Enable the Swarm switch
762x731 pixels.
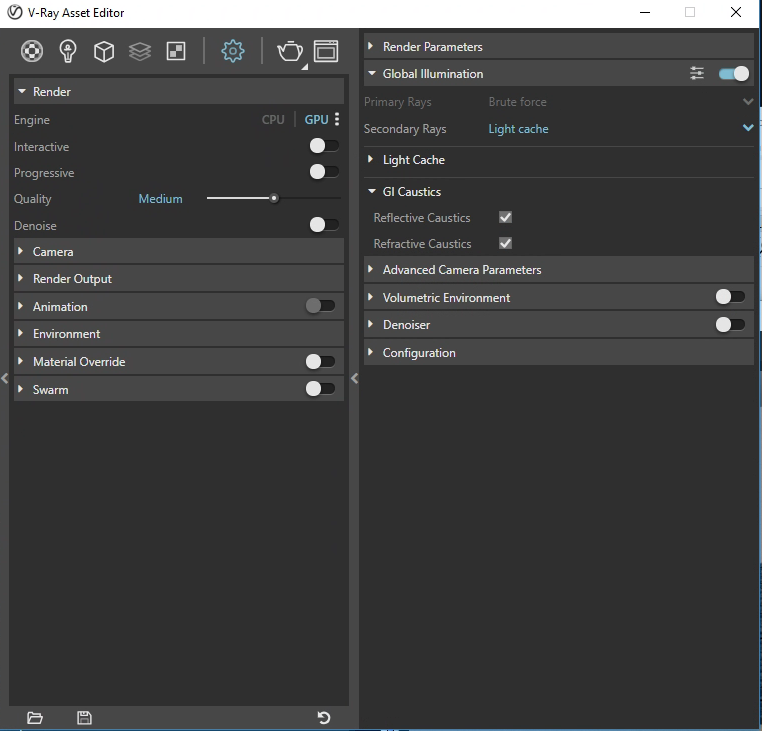tap(320, 389)
